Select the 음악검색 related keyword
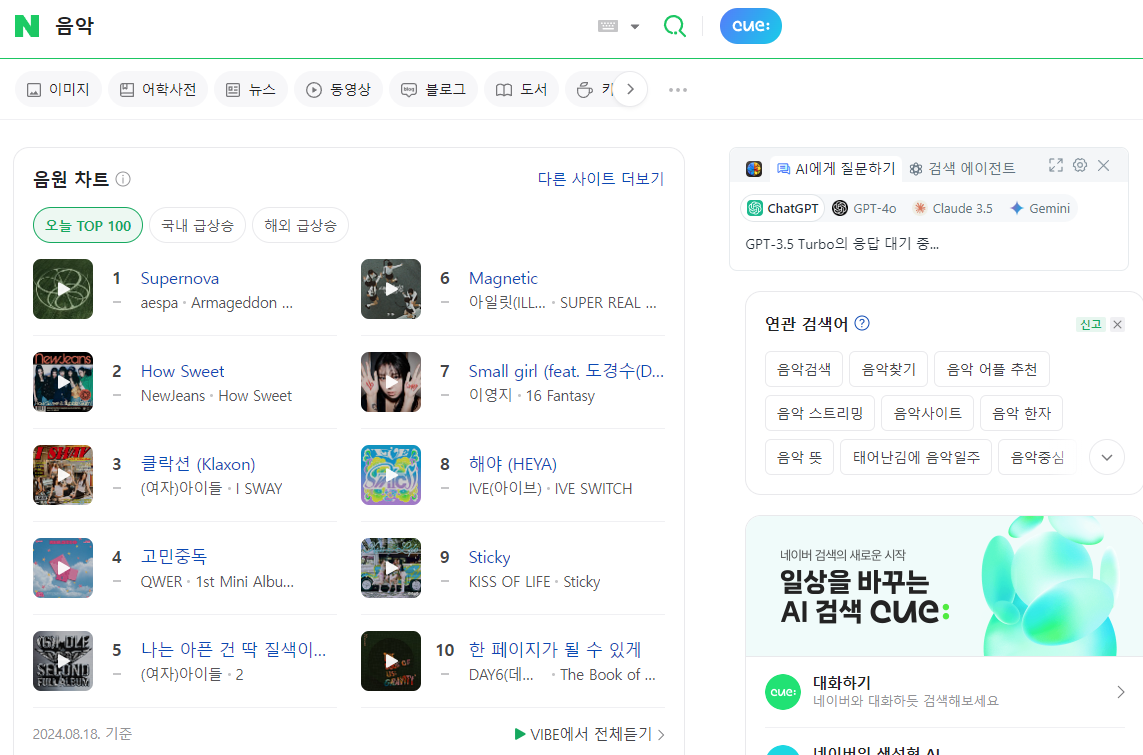The image size is (1143, 755). (804, 369)
